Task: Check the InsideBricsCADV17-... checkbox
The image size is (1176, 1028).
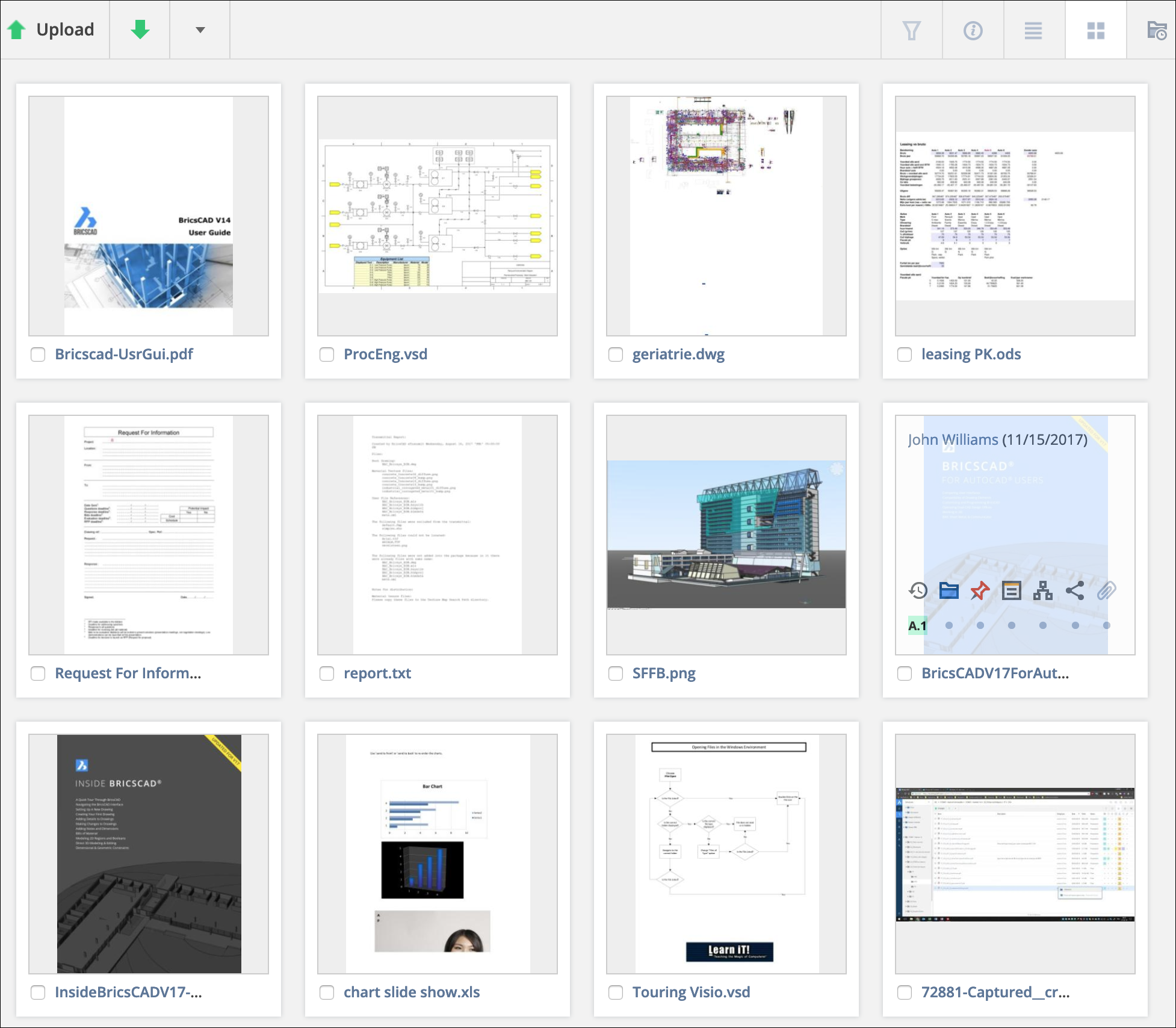Action: pyautogui.click(x=38, y=992)
